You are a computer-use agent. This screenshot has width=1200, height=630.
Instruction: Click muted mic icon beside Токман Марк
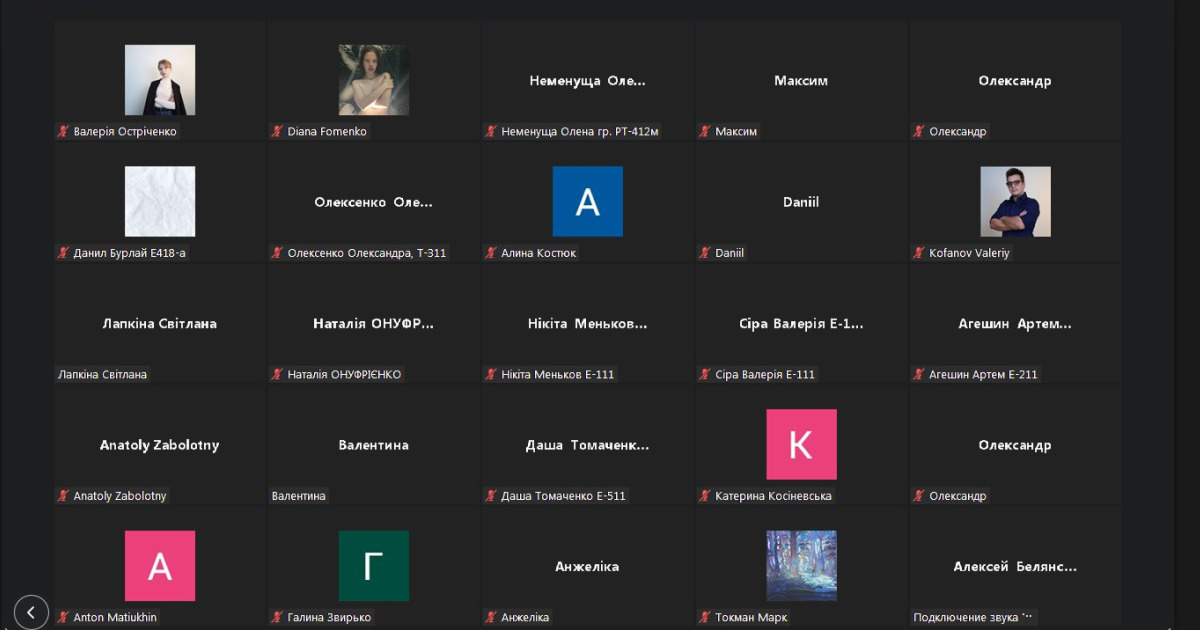click(705, 617)
